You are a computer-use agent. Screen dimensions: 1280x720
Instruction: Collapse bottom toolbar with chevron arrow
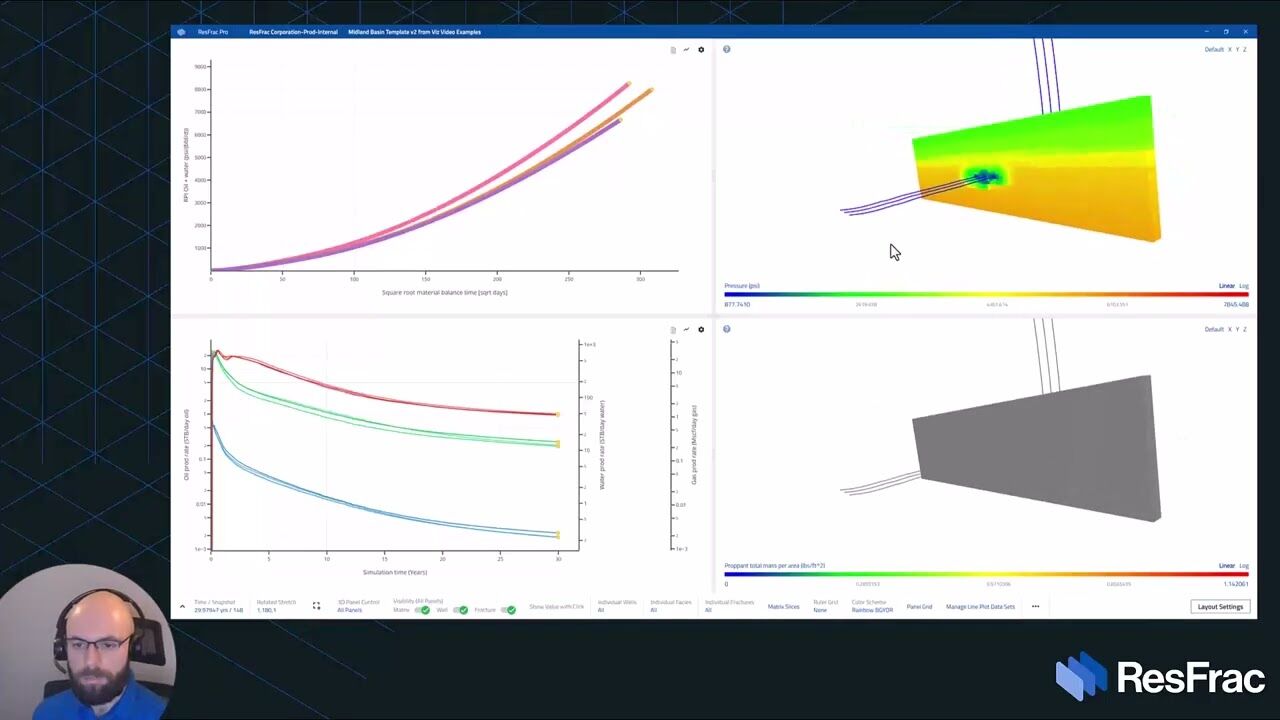[182, 606]
